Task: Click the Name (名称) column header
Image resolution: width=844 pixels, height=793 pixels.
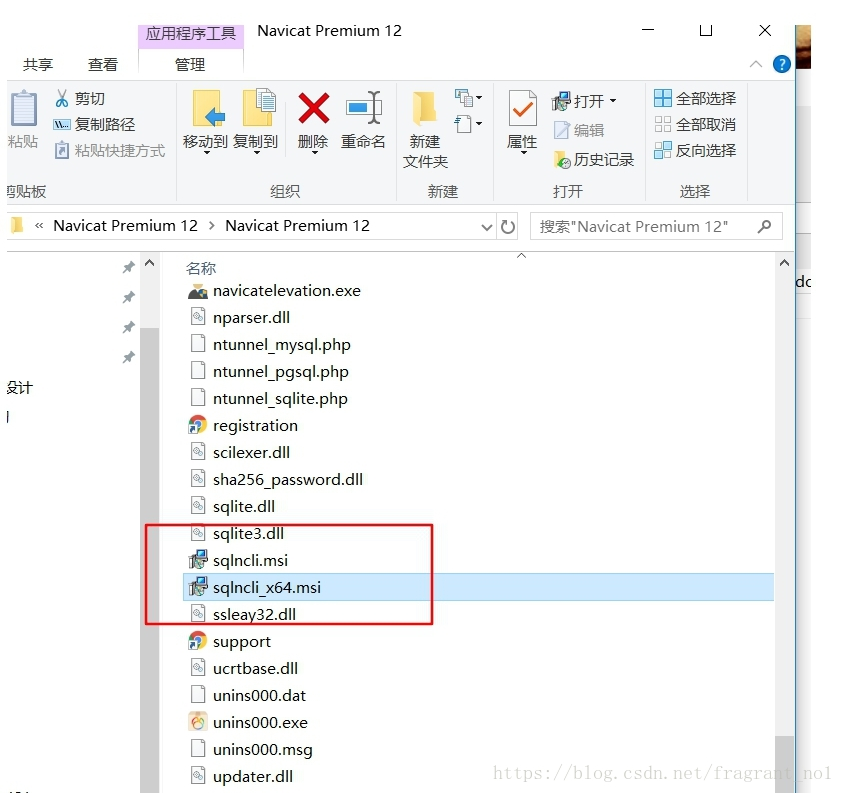Action: [x=201, y=268]
